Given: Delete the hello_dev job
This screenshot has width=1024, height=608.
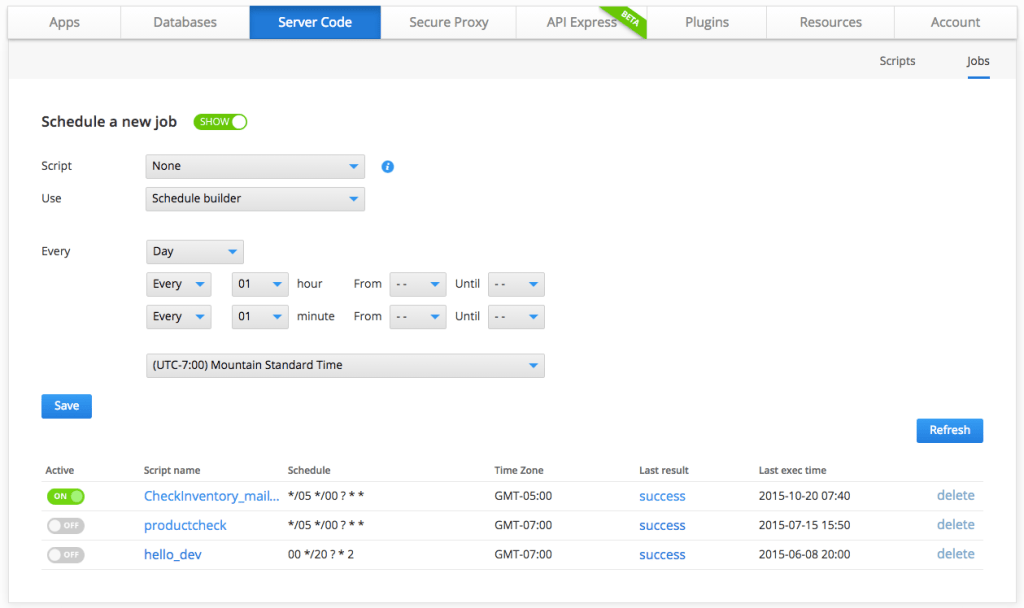Looking at the screenshot, I should click(x=955, y=554).
